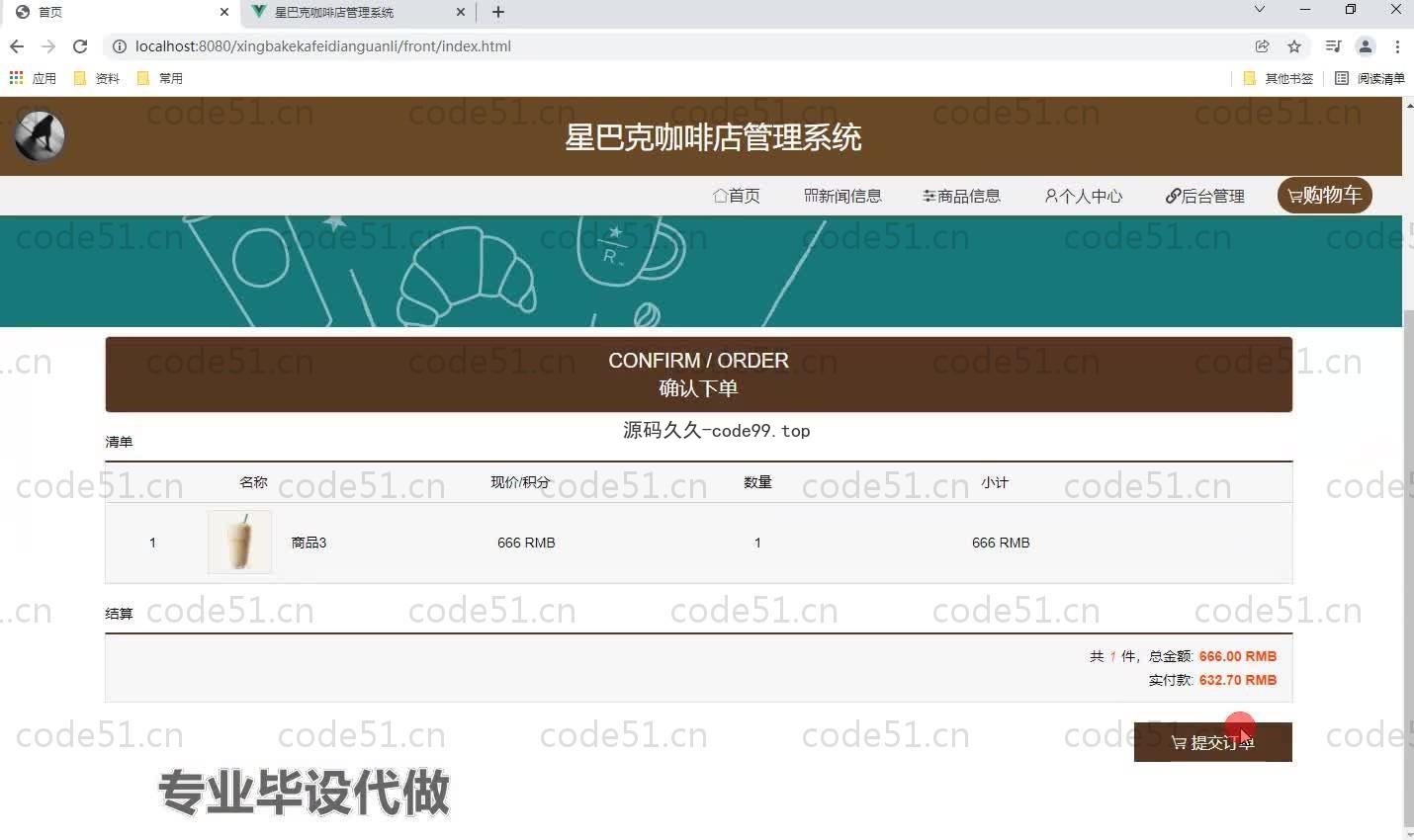The height and width of the screenshot is (840, 1414).
Task: Close the 星巴克咖啡店管理系统 tab
Action: (461, 12)
